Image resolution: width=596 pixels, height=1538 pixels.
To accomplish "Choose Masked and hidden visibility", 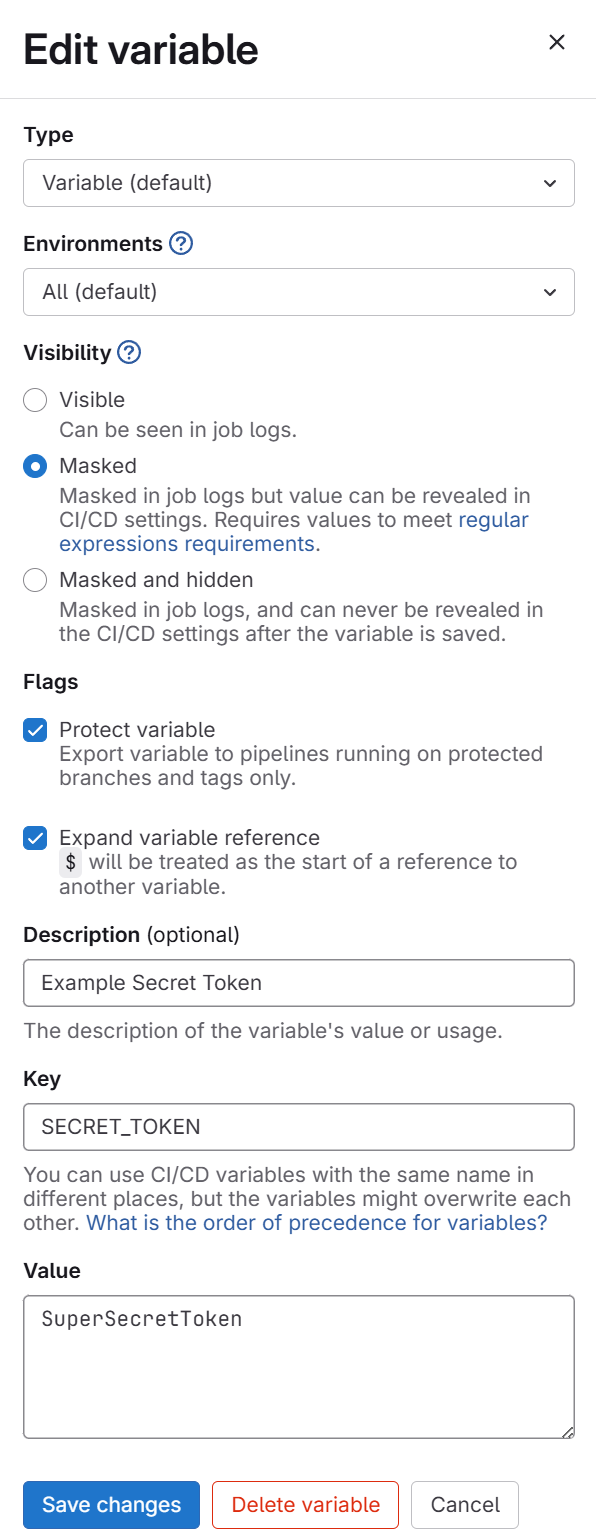I will pos(35,580).
